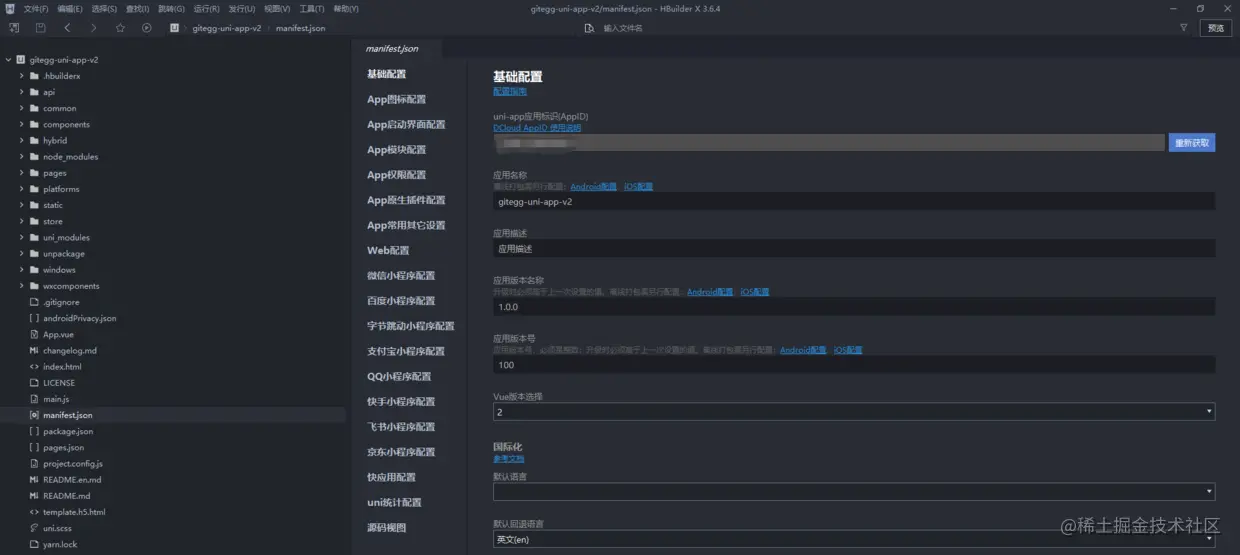1240x555 pixels.
Task: Switch to 源码视图 section
Action: click(386, 528)
